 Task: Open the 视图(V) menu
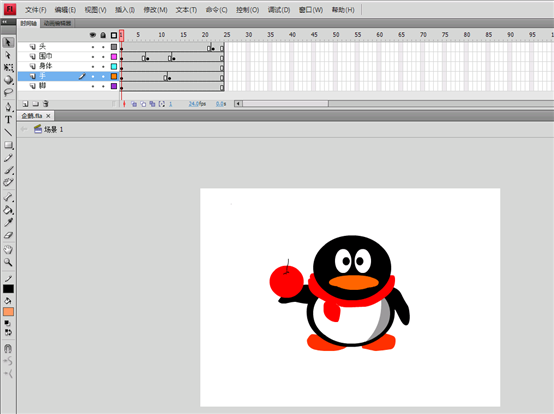[x=95, y=10]
